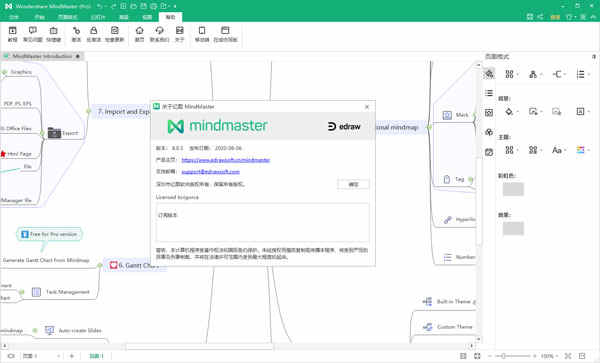
Task: Open the background image dropdown
Action: coord(535,112)
